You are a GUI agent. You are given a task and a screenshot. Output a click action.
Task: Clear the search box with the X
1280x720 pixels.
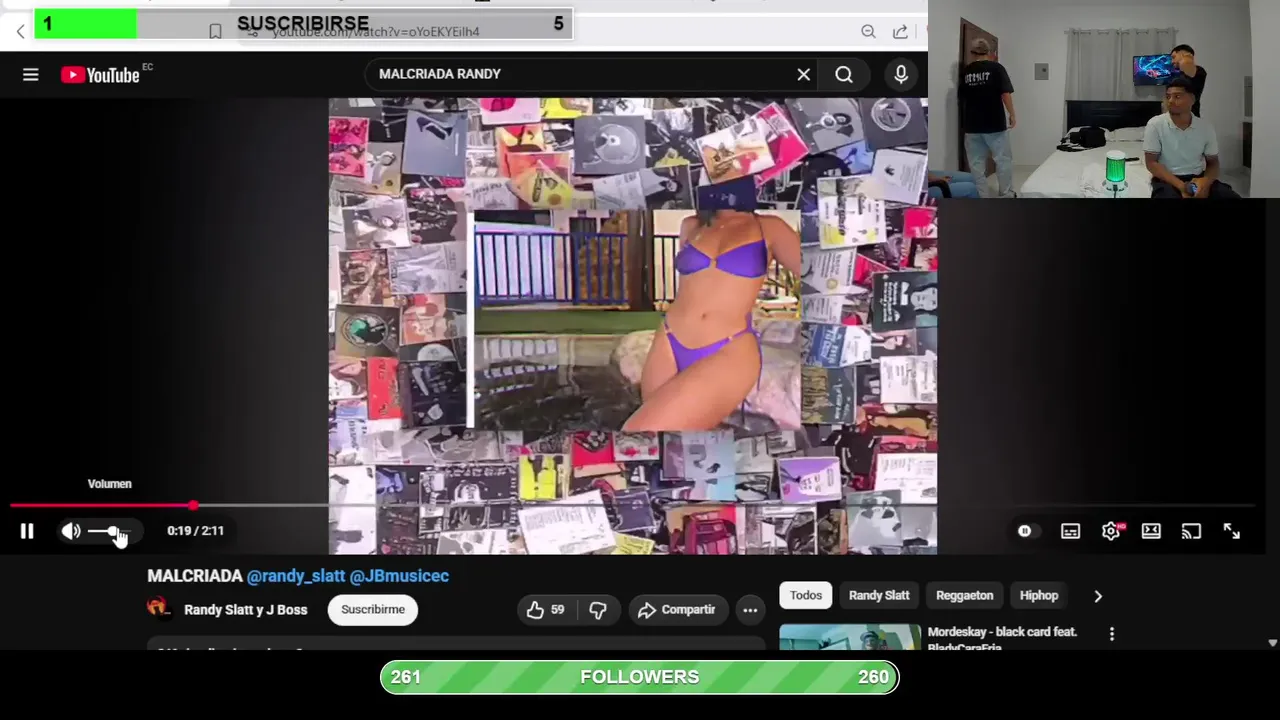(x=803, y=74)
